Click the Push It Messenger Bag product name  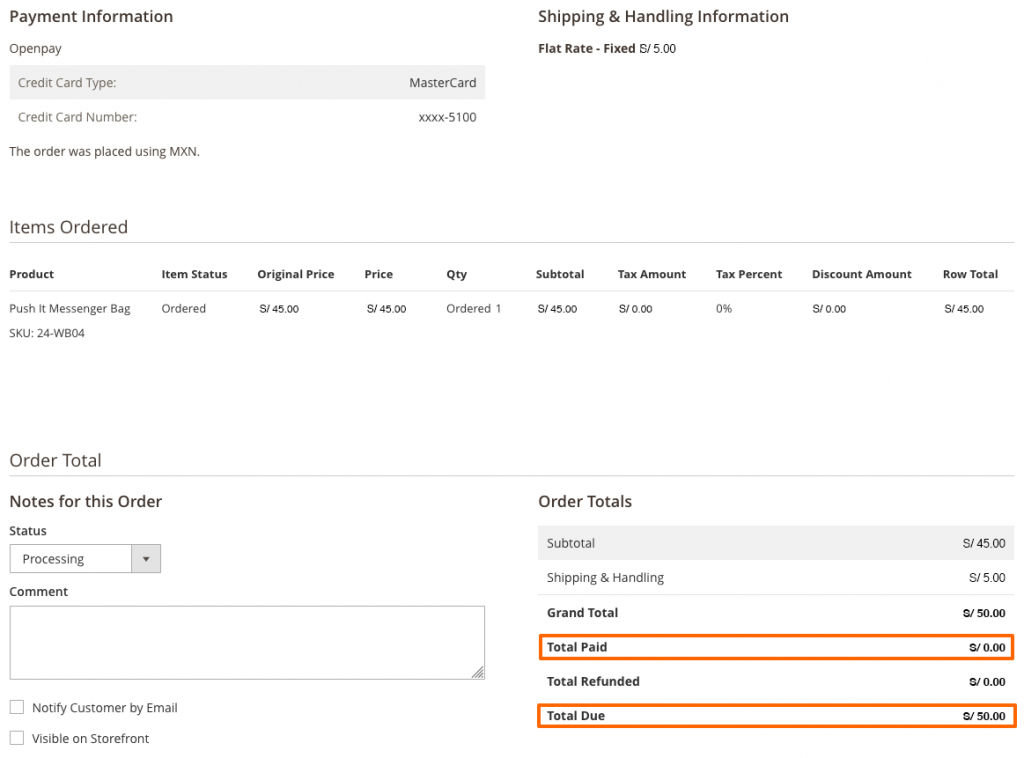click(x=70, y=308)
